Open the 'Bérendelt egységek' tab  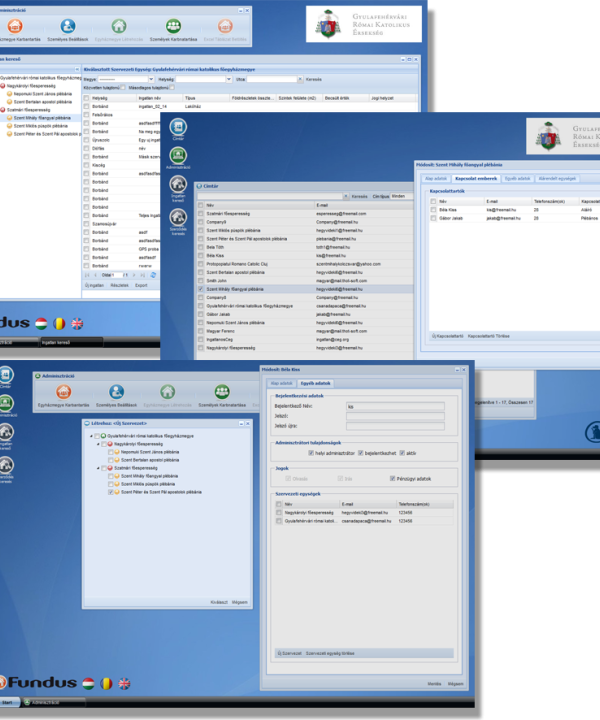click(556, 177)
